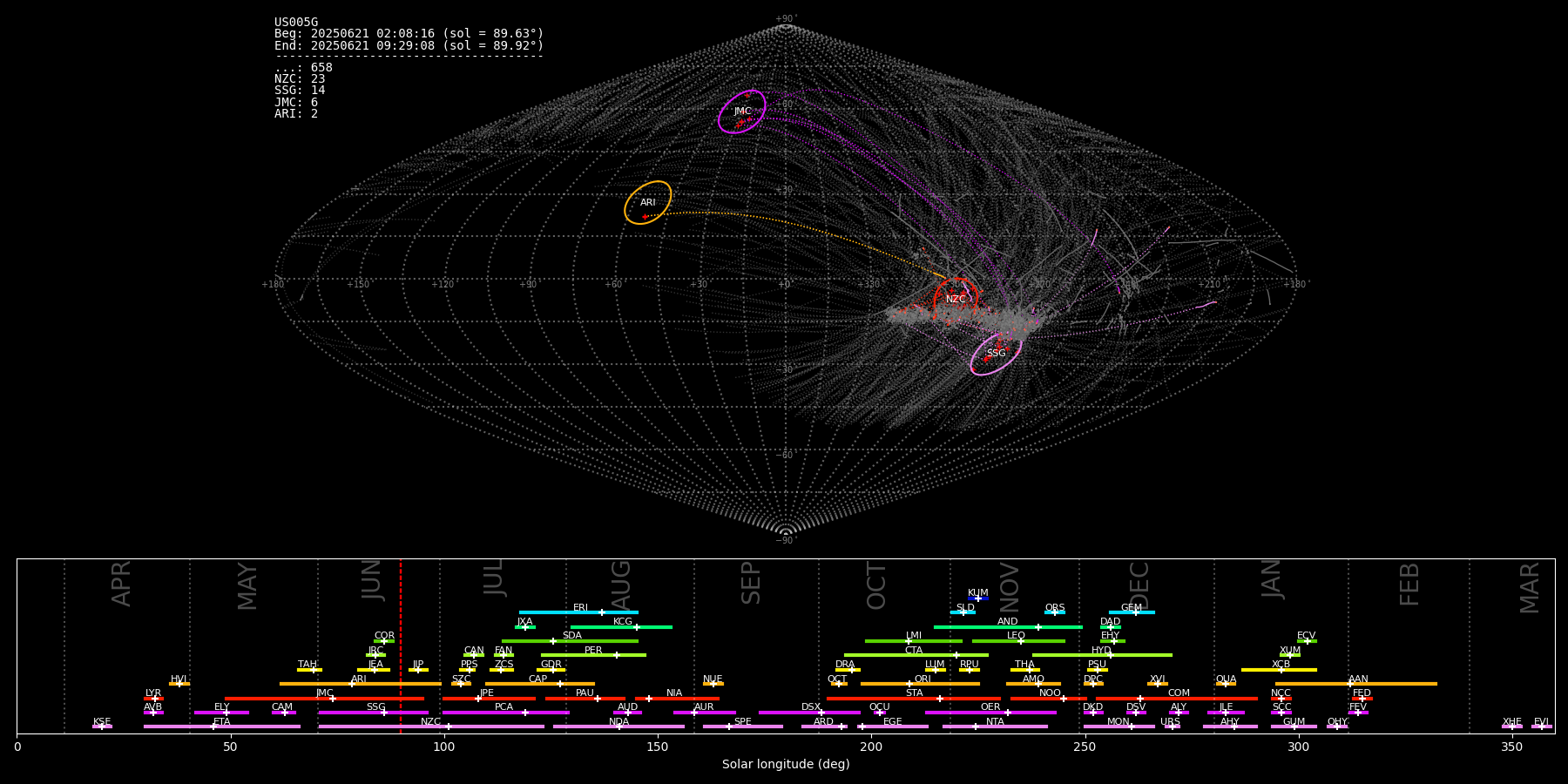Click the OCT month label on the timeline
Image resolution: width=1568 pixels, height=784 pixels.
(x=876, y=585)
